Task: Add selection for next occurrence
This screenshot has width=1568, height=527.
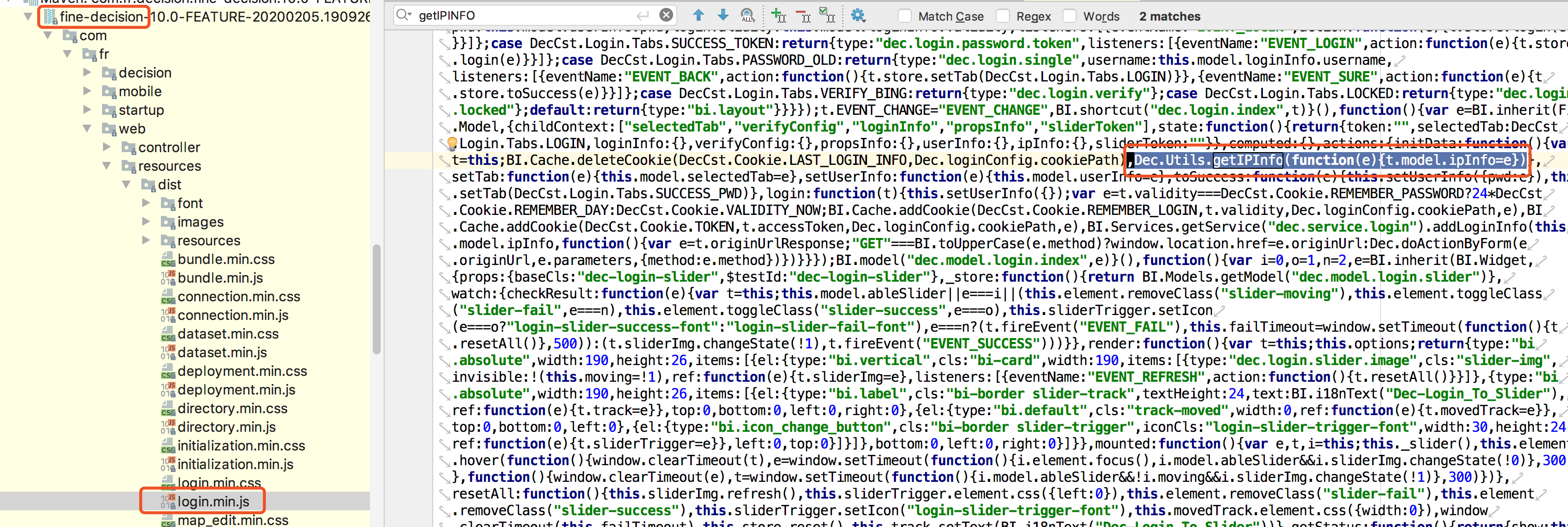Action: tap(779, 15)
